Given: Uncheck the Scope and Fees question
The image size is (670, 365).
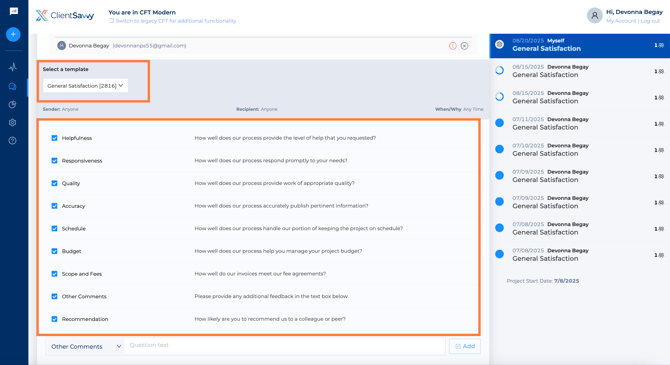Looking at the screenshot, I should [x=54, y=274].
